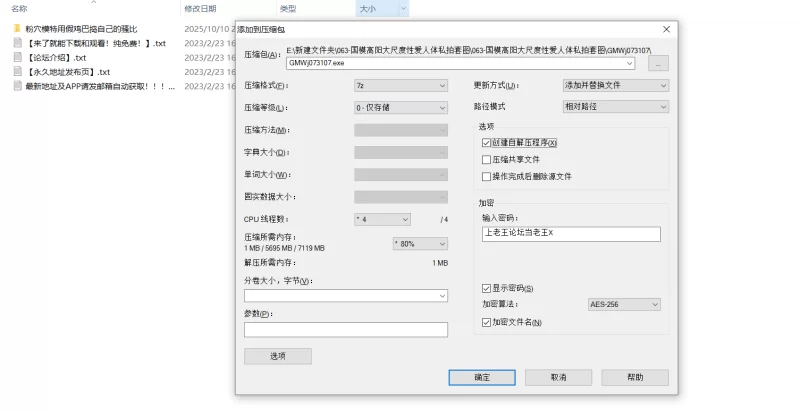Open the arrow beside 大小 column header
800x410 pixels.
coord(404,9)
